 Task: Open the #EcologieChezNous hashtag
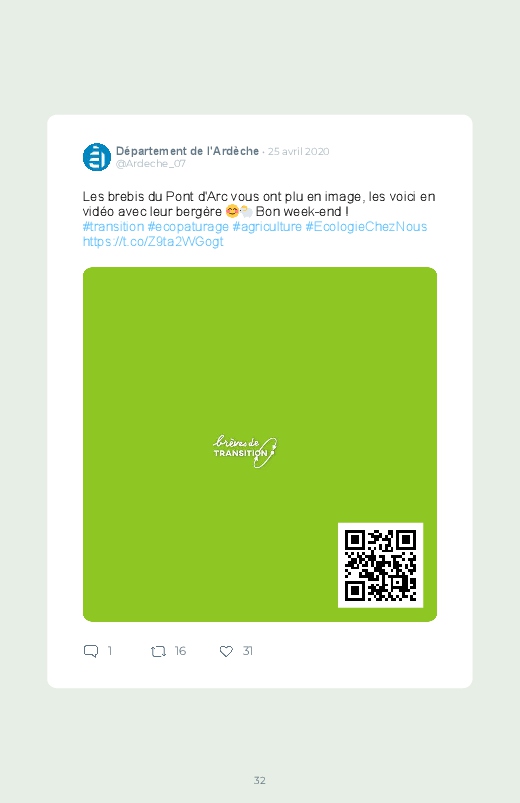click(x=366, y=226)
